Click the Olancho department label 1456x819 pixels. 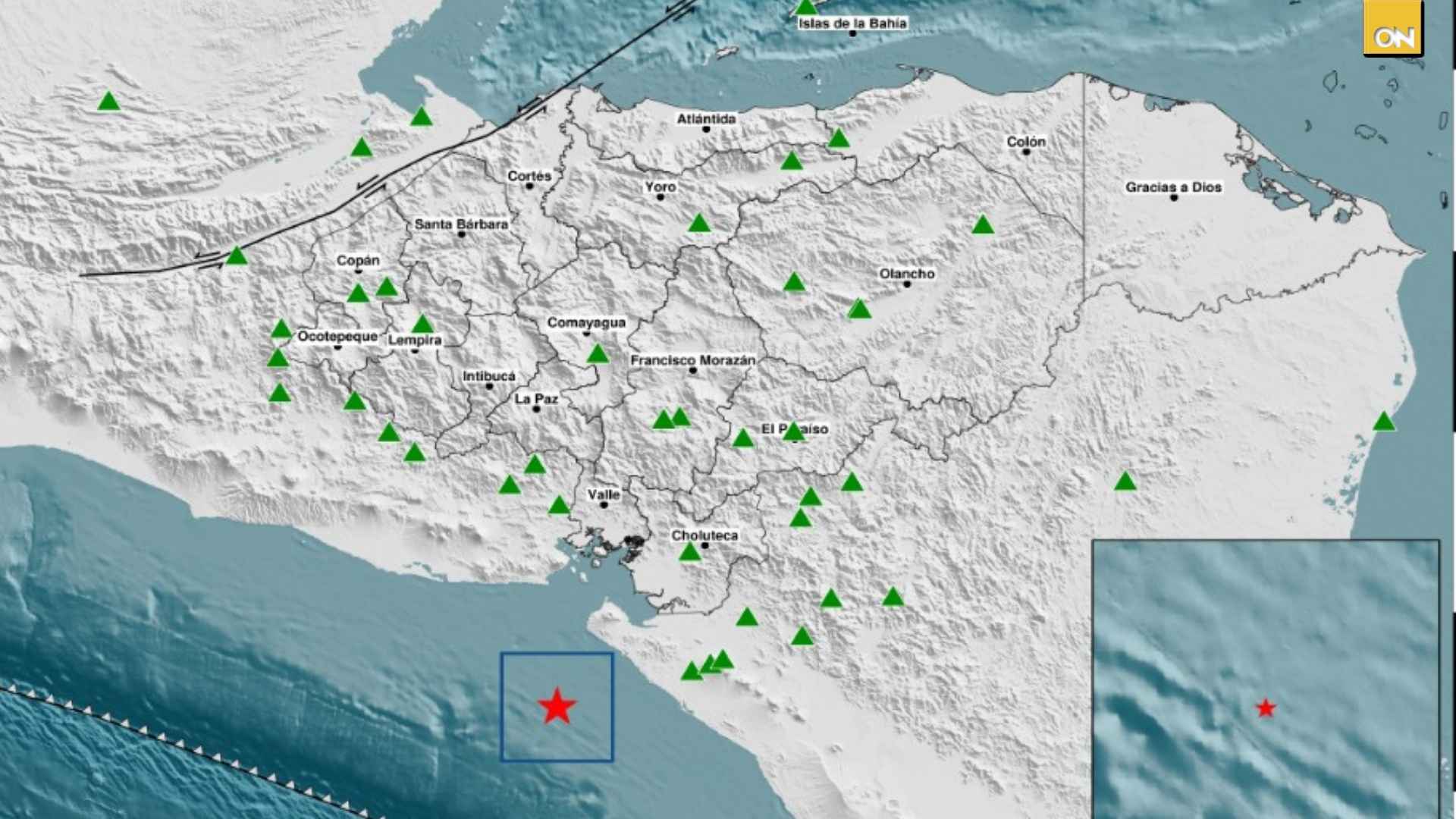point(907,274)
